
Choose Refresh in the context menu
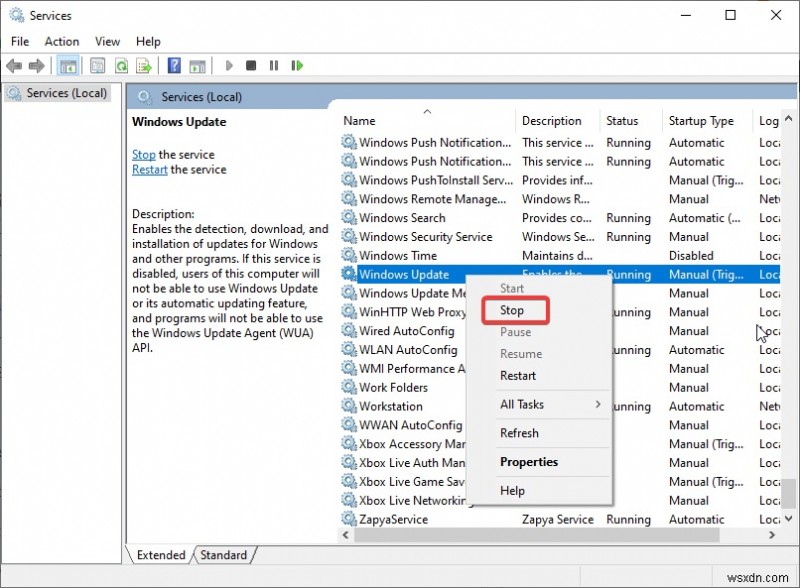tap(538, 433)
